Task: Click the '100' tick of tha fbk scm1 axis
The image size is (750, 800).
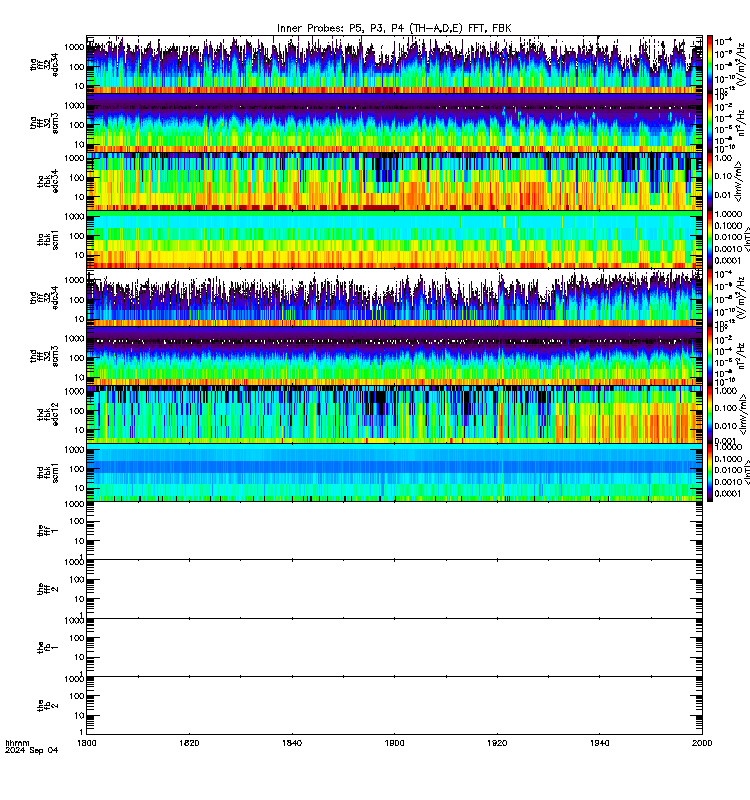Action: (x=78, y=236)
